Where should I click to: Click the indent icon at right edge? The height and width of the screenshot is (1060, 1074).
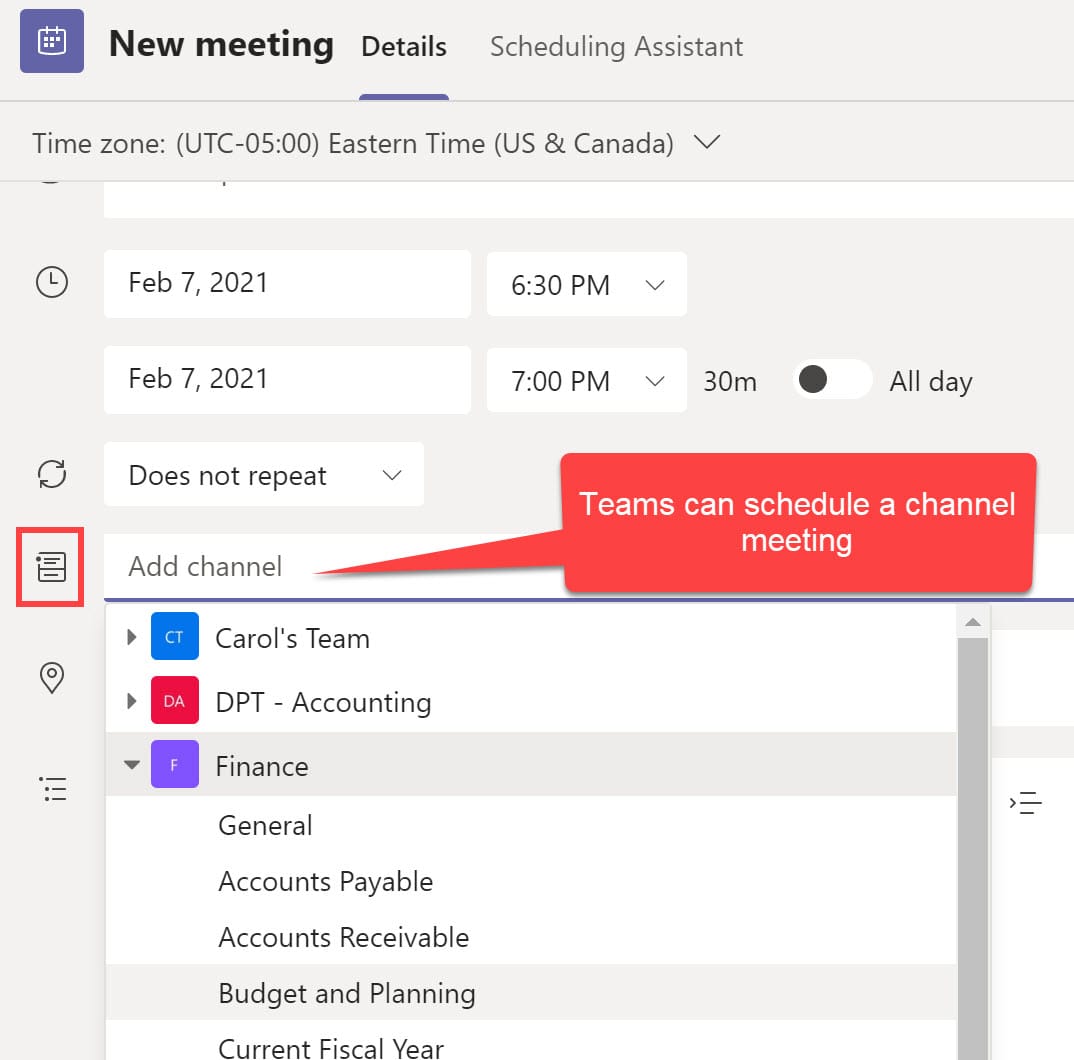[x=1026, y=802]
